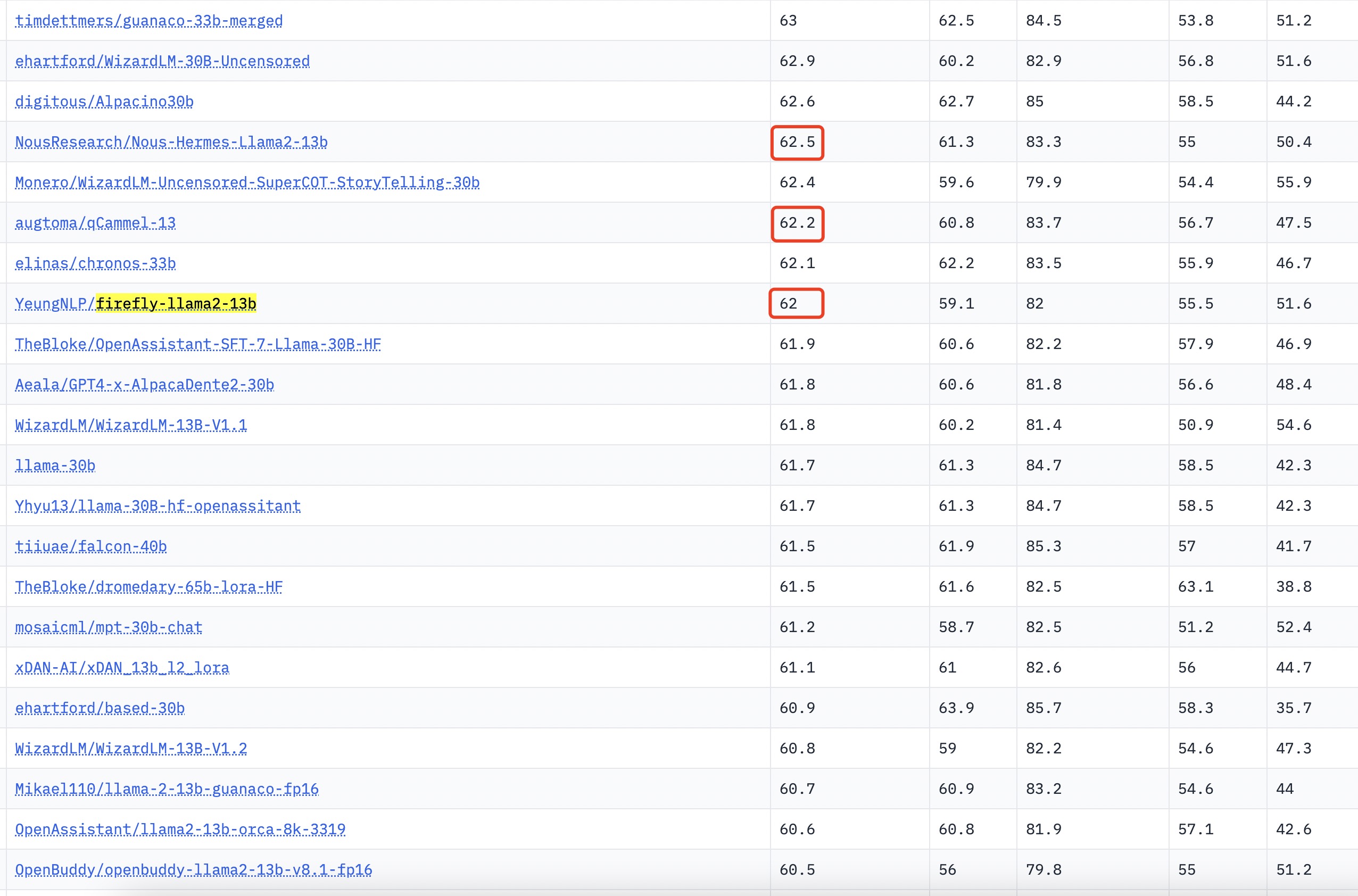Click 41.7 in falcon-40b row

[1294, 546]
